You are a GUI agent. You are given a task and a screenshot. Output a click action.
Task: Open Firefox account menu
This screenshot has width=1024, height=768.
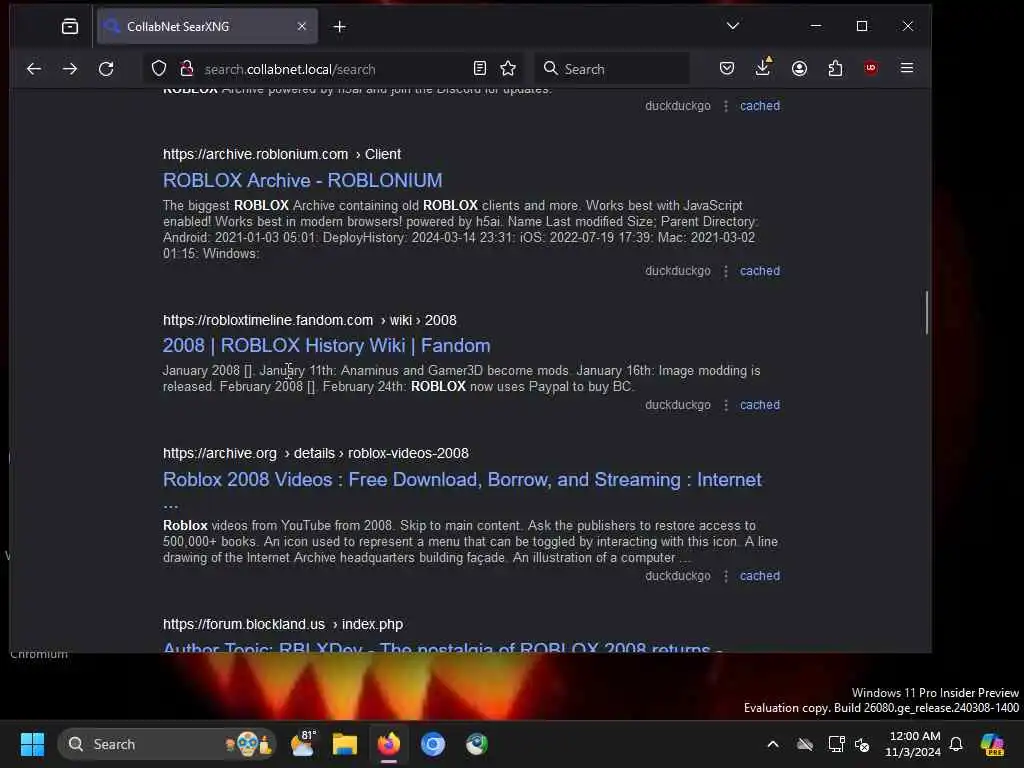(799, 69)
